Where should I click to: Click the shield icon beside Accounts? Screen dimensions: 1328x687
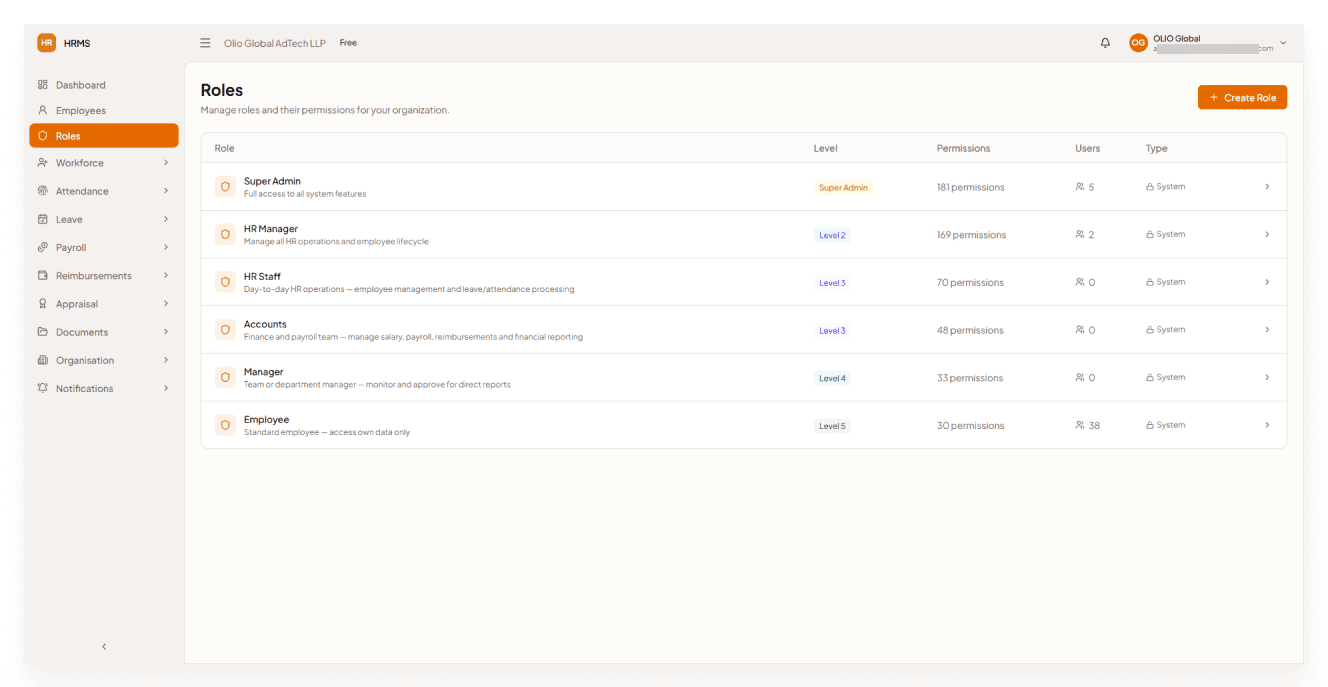[x=225, y=330]
